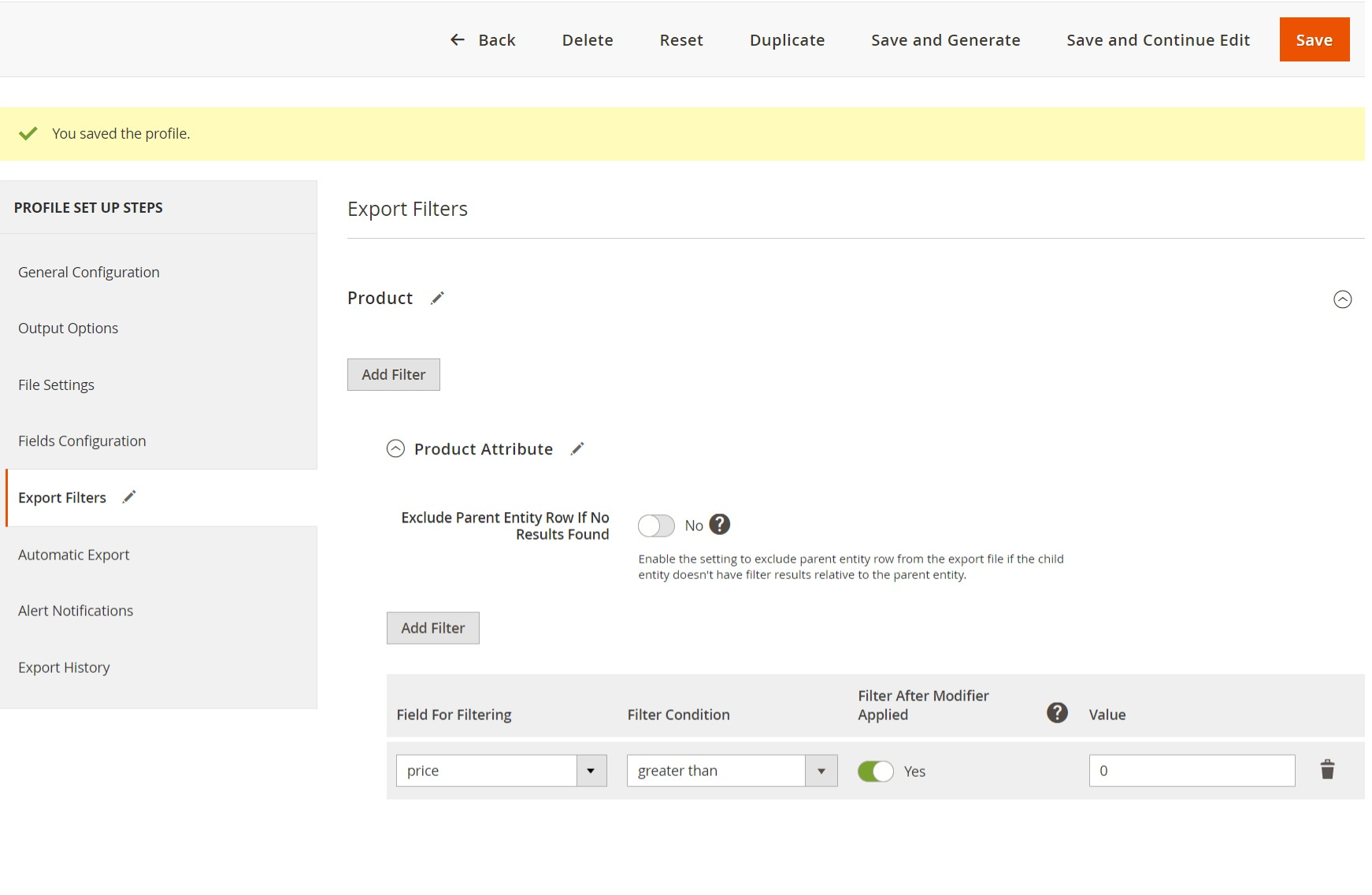This screenshot has height=895, width=1372.
Task: Disable Filter After Modifier Applied switch
Action: (876, 771)
